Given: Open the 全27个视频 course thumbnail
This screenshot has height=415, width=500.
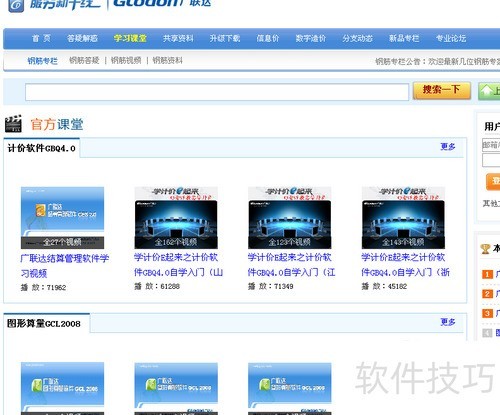Looking at the screenshot, I should 62,218.
